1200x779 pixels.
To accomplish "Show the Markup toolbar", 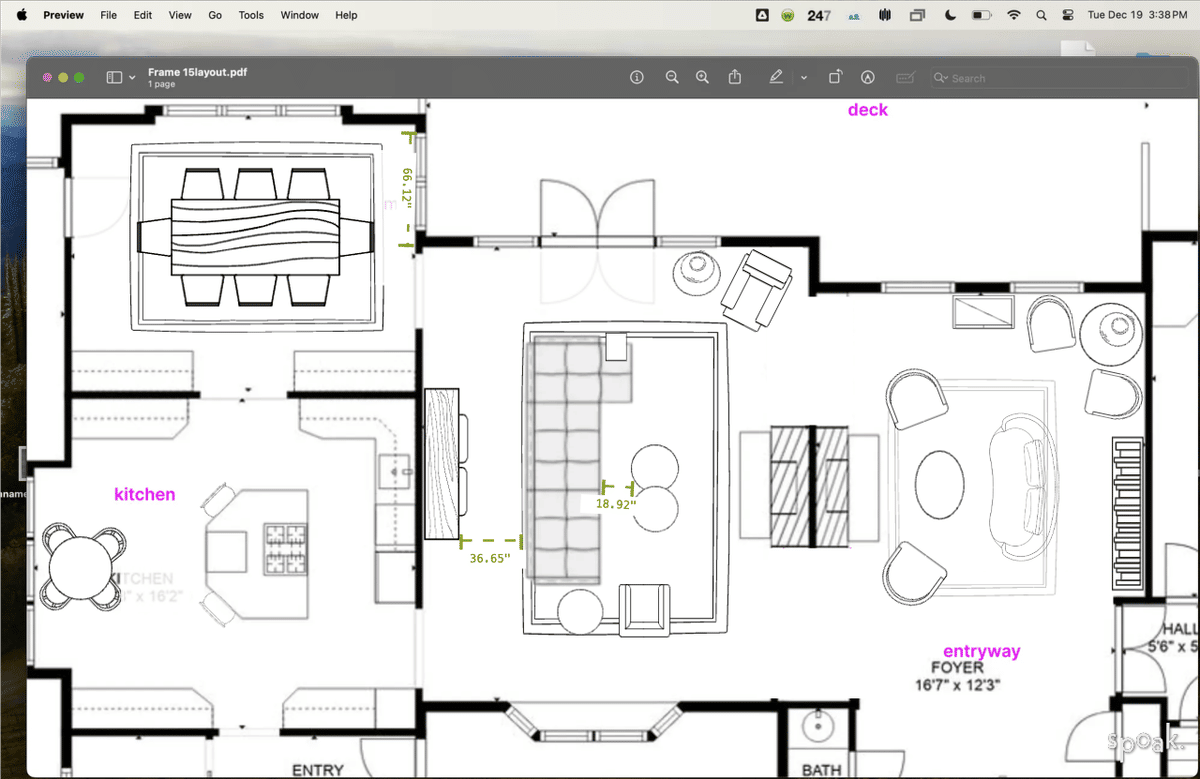I will (776, 77).
